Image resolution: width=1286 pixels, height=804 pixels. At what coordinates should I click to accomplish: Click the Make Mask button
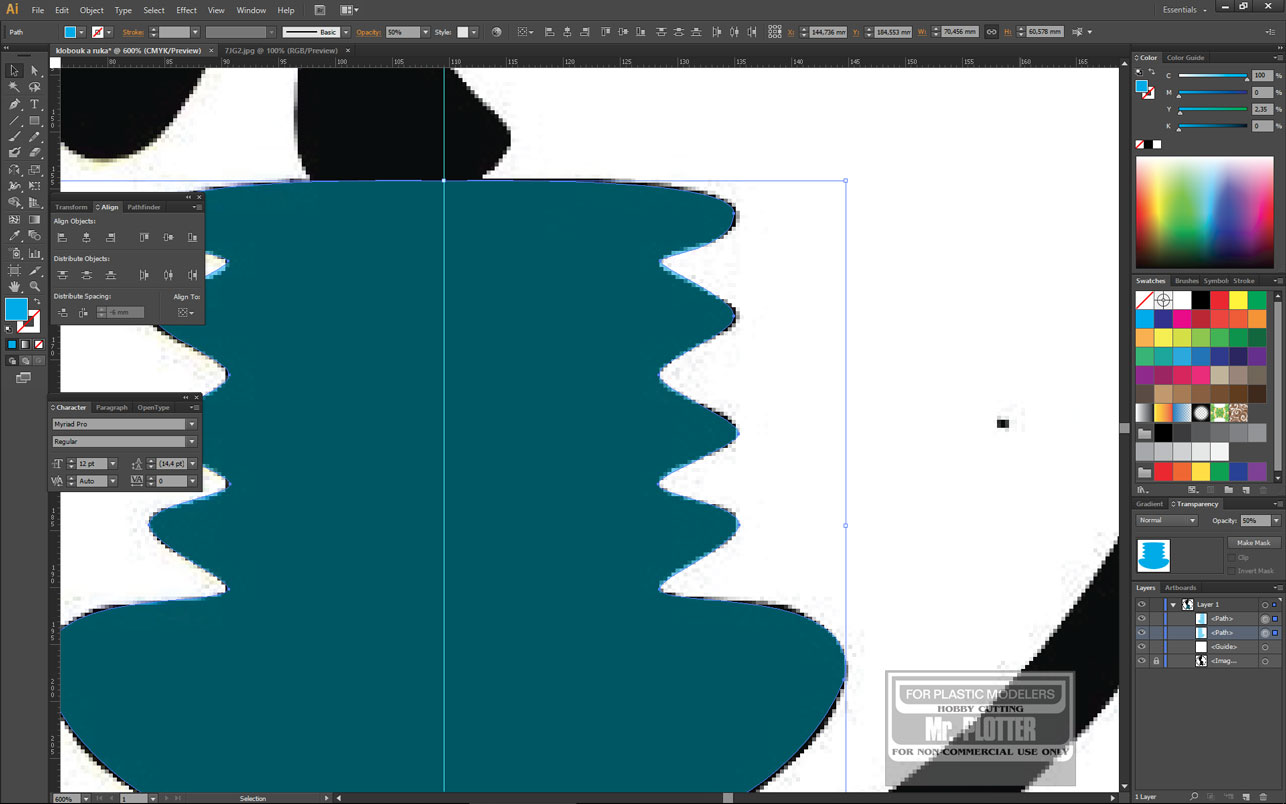(x=1253, y=543)
